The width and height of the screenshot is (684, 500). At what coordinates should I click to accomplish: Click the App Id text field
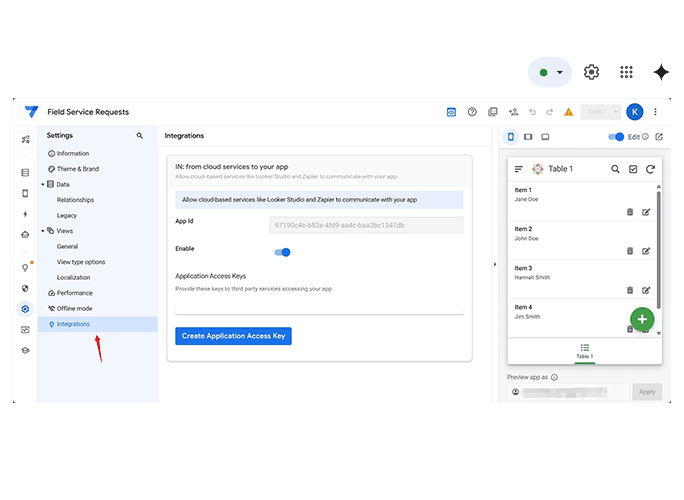pyautogui.click(x=366, y=225)
